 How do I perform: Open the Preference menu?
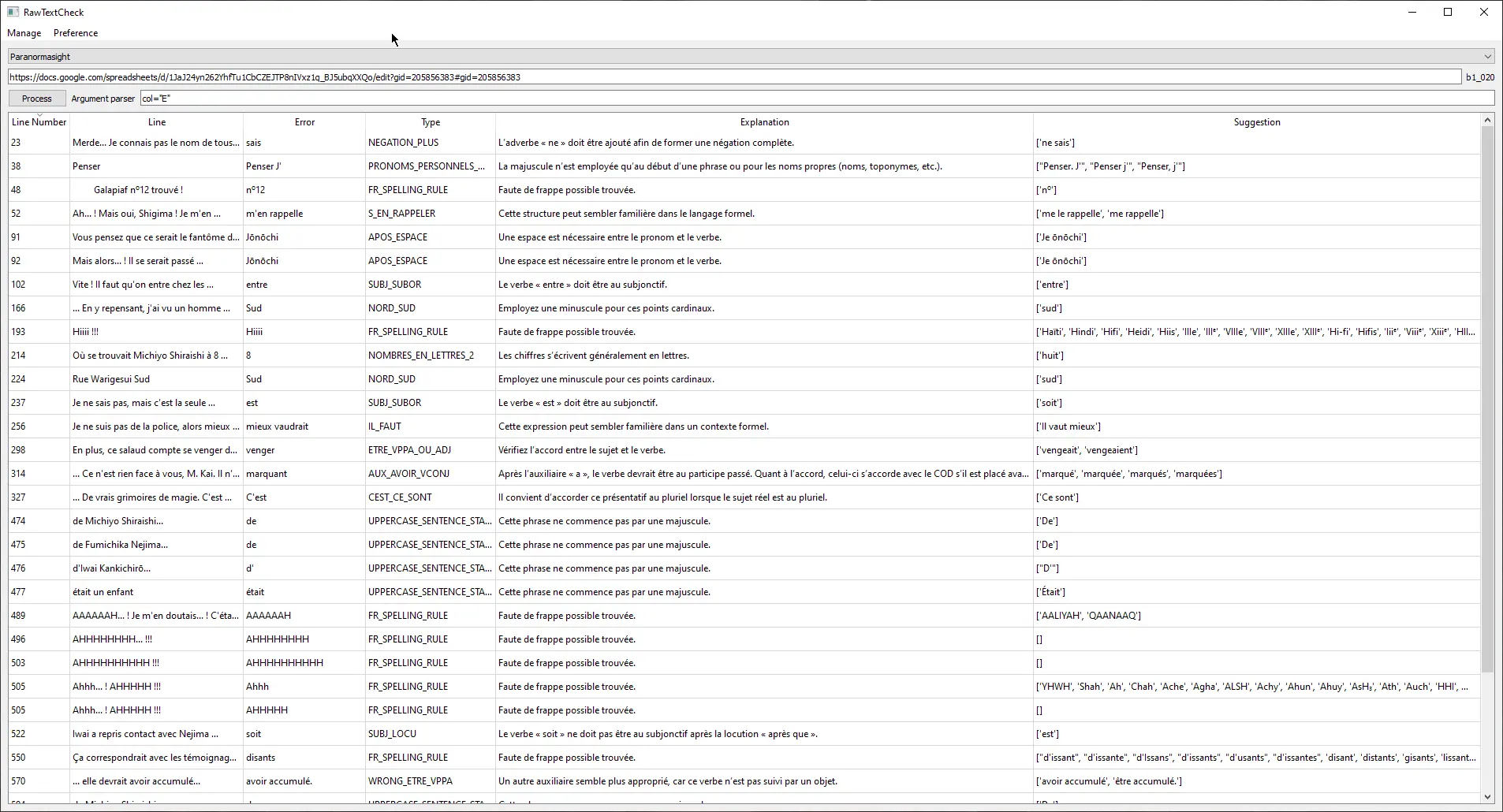(76, 33)
